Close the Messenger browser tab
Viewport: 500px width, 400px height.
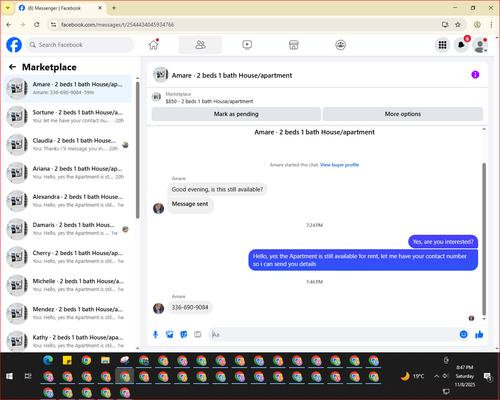100,8
